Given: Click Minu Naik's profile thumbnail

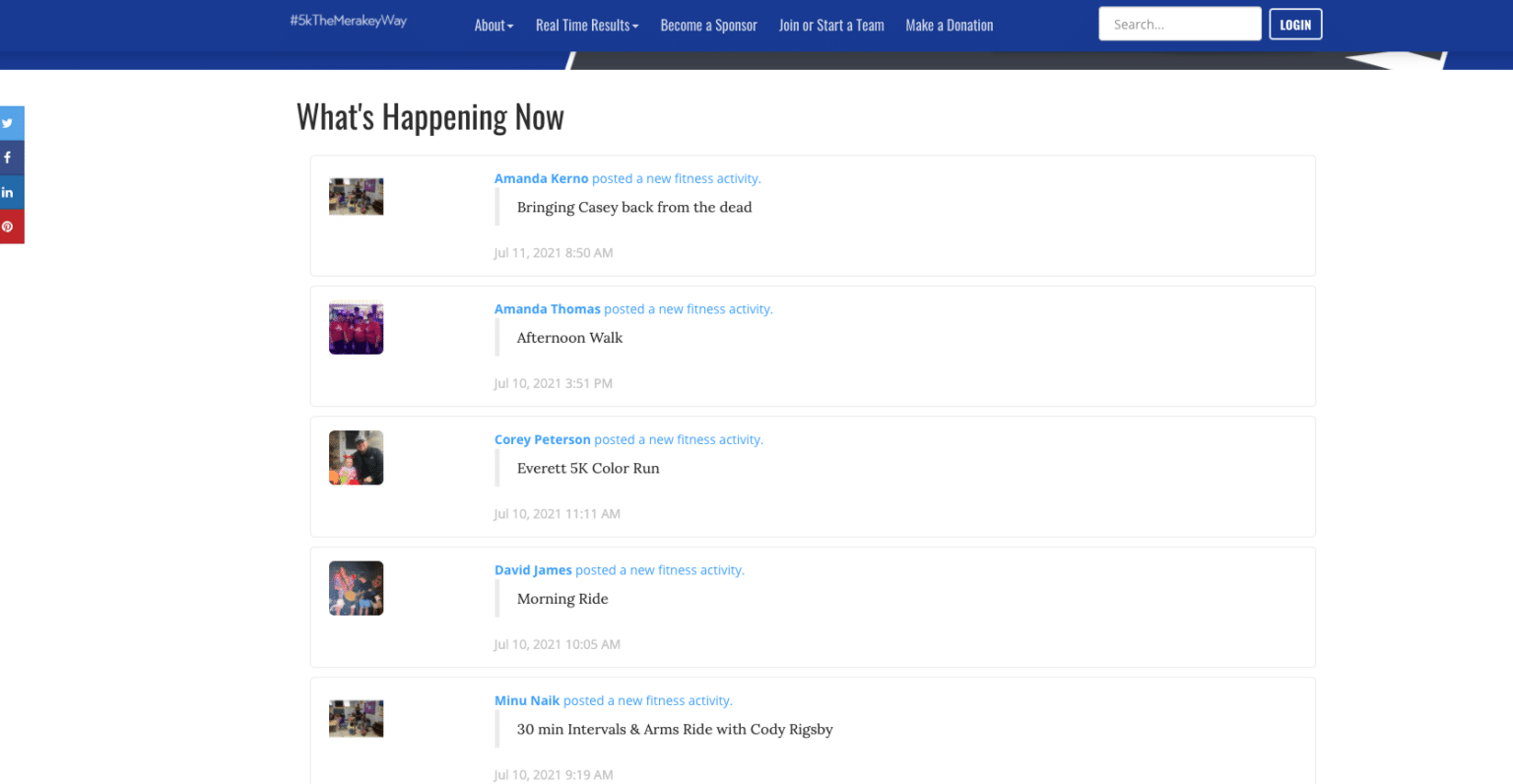Looking at the screenshot, I should [x=356, y=719].
